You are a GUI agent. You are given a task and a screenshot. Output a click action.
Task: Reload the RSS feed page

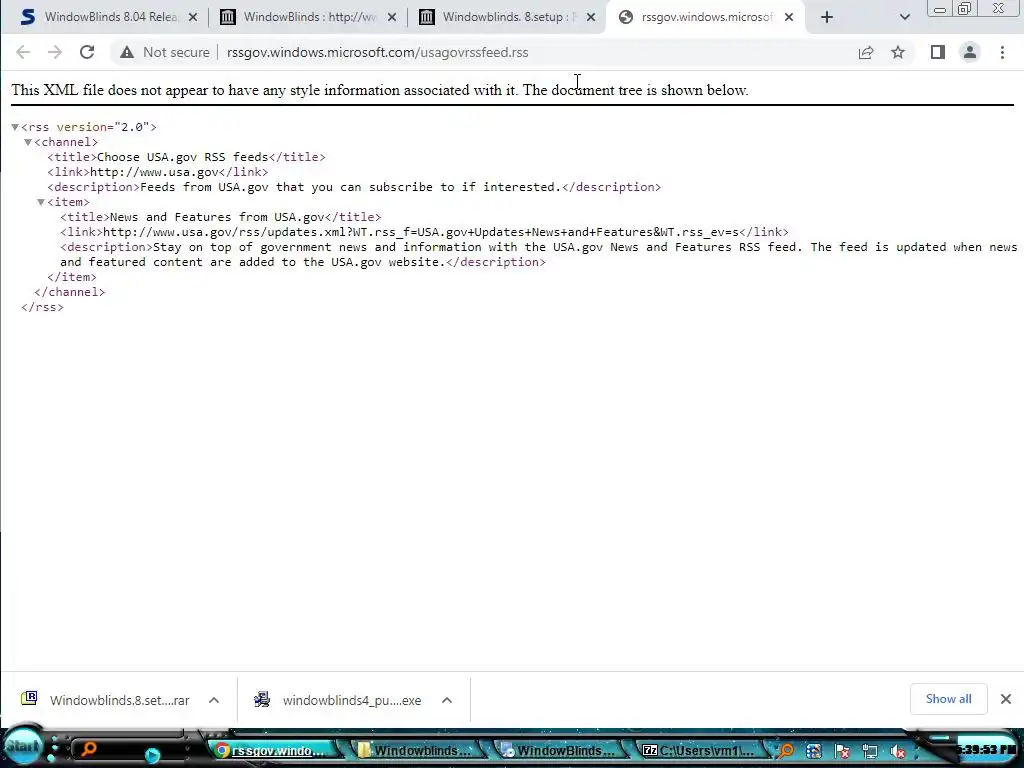point(87,52)
